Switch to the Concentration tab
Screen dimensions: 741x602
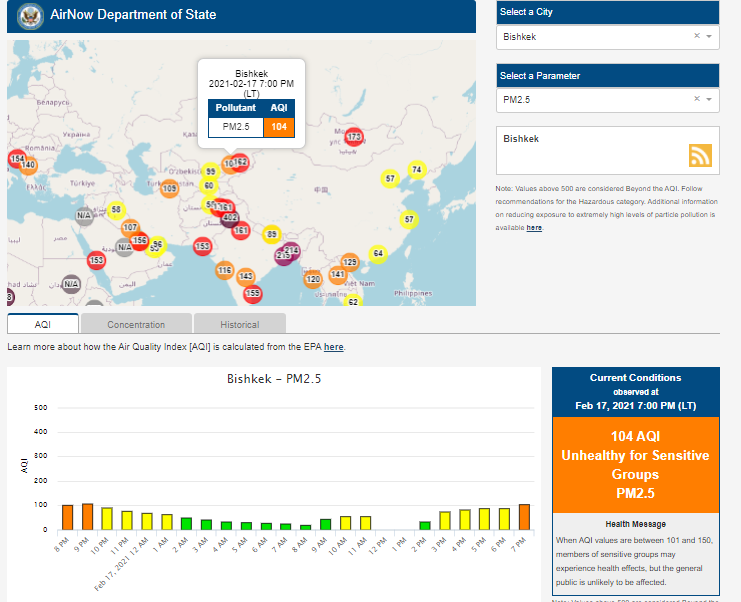[x=136, y=324]
